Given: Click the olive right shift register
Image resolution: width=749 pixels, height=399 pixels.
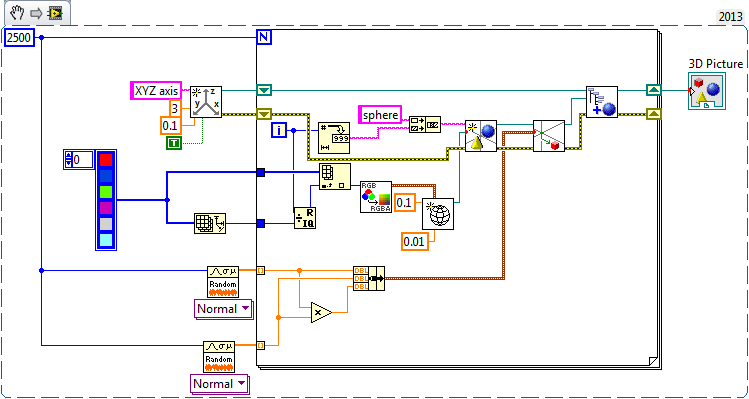Looking at the screenshot, I should click(x=654, y=114).
